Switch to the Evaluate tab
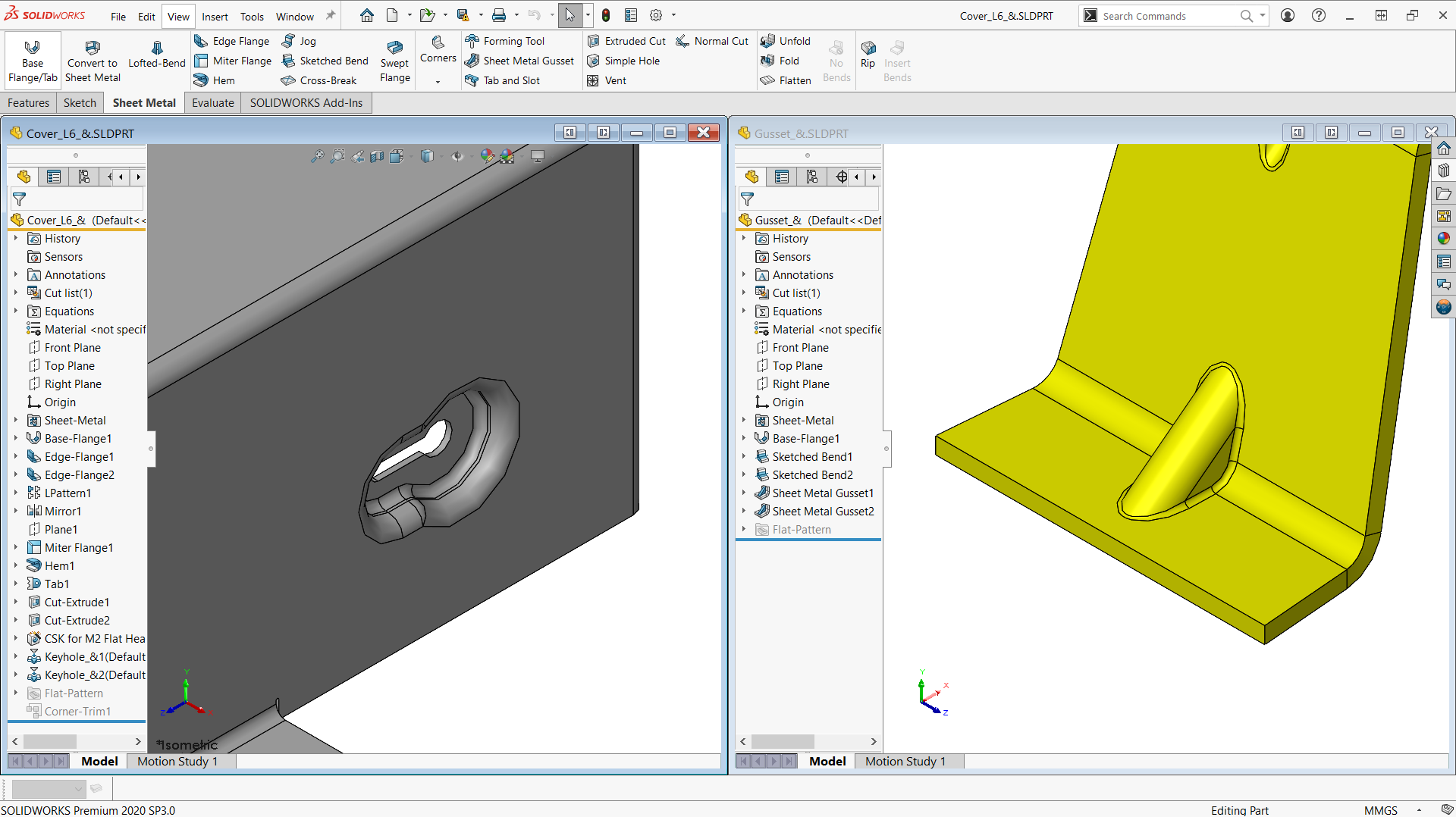 click(x=212, y=103)
